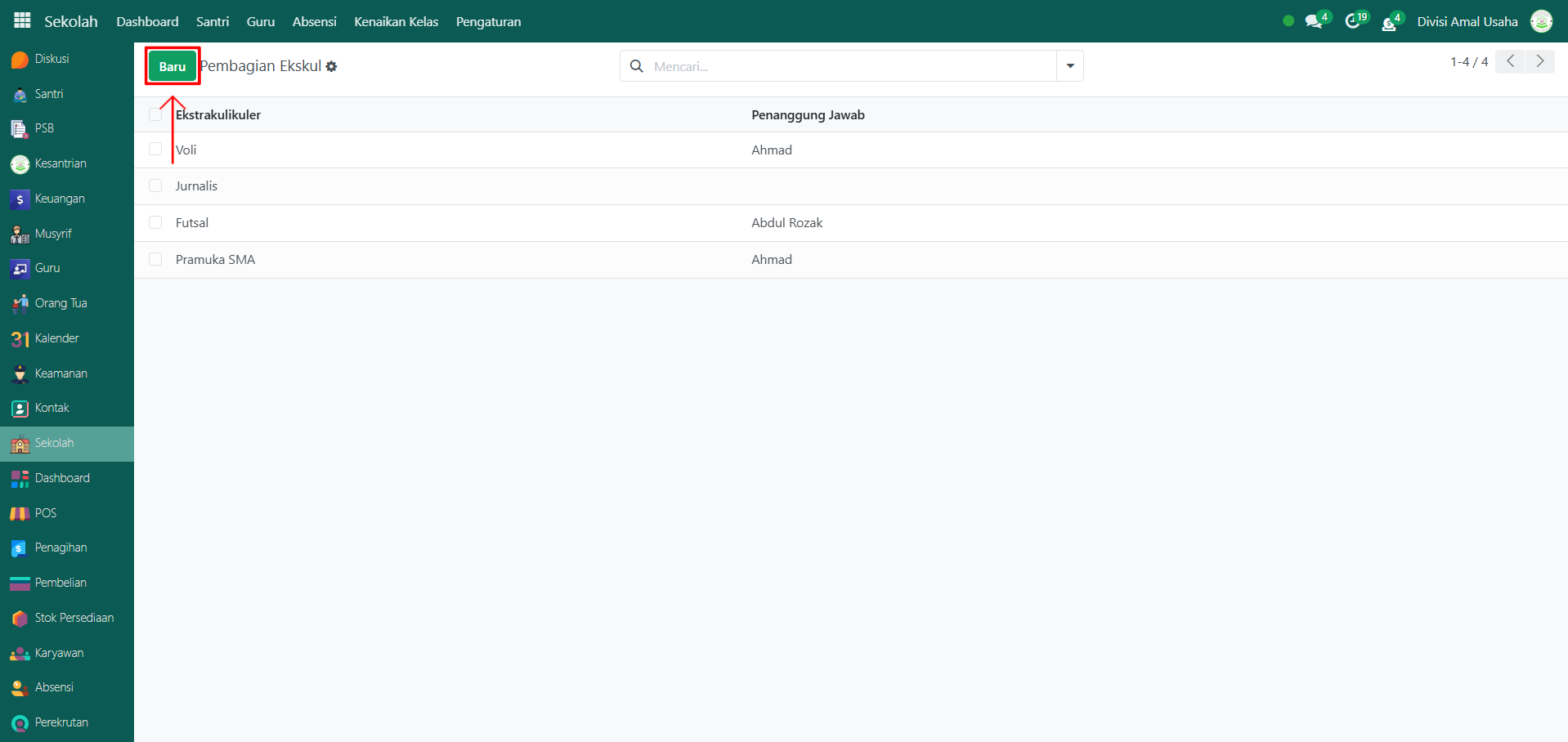Open the Kenaikan Kelas menu

(396, 22)
